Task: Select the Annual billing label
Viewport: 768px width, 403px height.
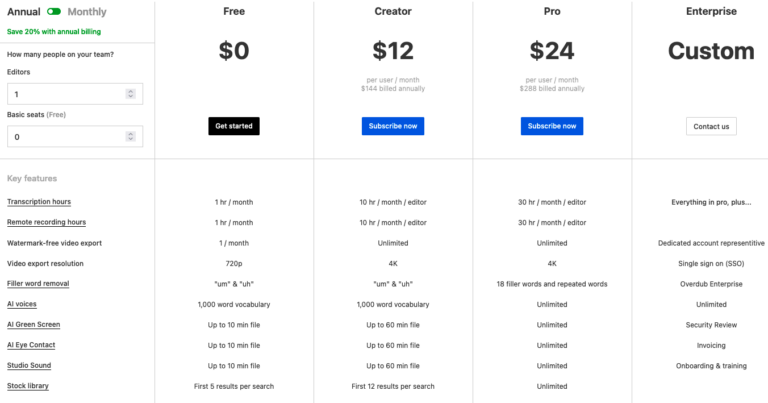Action: (x=24, y=12)
